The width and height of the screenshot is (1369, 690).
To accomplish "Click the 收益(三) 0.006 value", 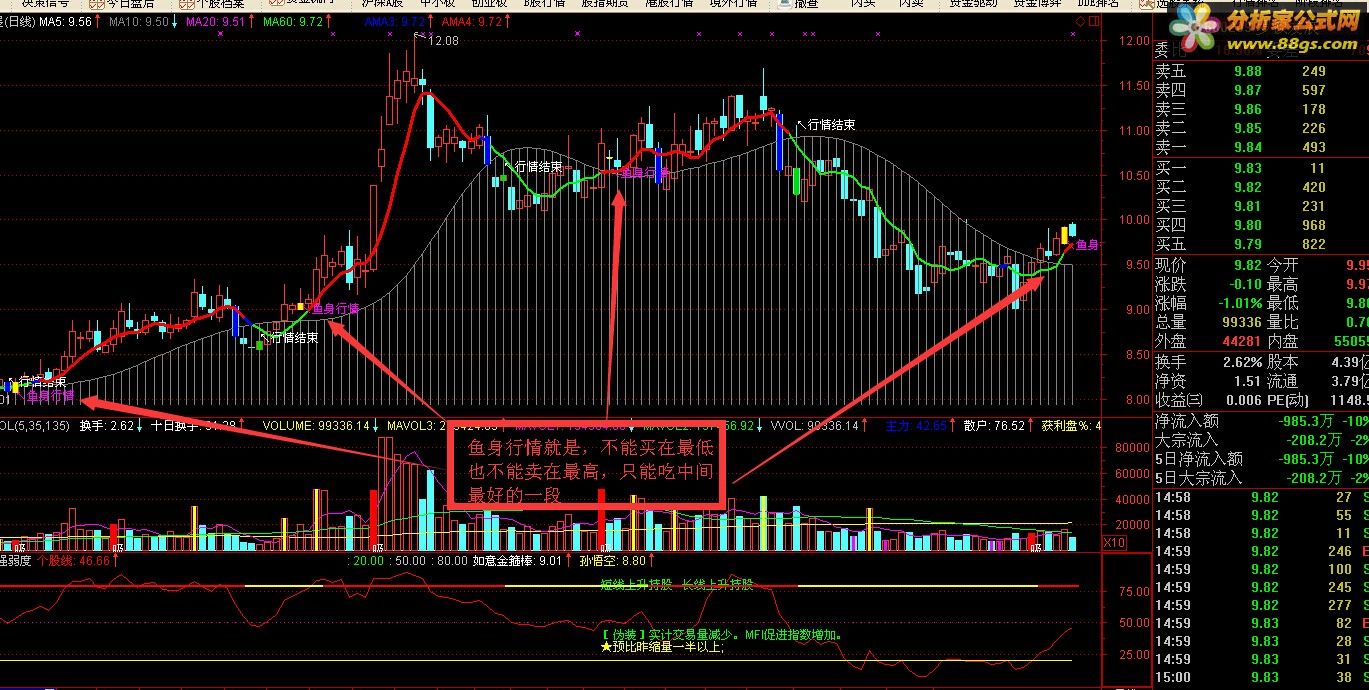I will [1243, 400].
